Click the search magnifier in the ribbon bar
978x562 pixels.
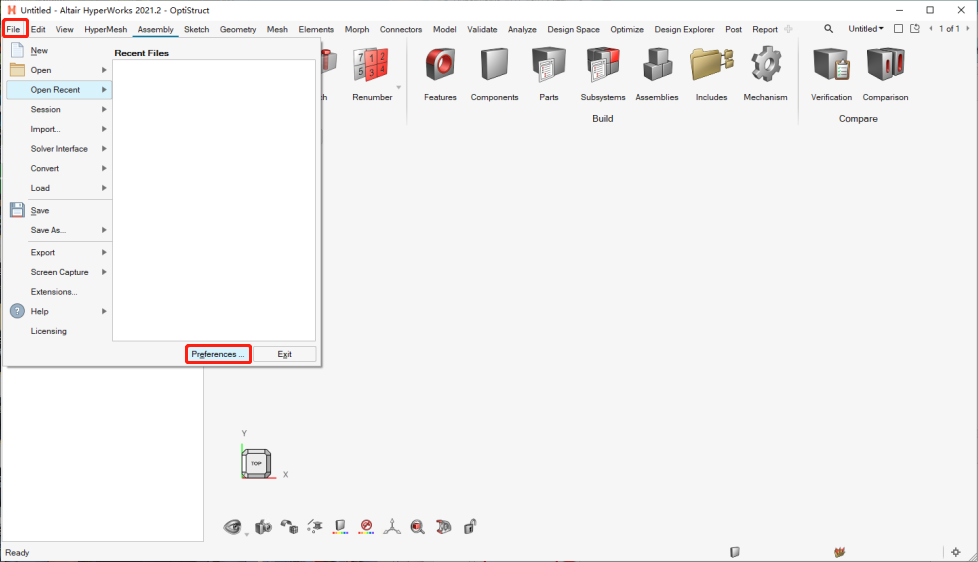click(x=828, y=29)
